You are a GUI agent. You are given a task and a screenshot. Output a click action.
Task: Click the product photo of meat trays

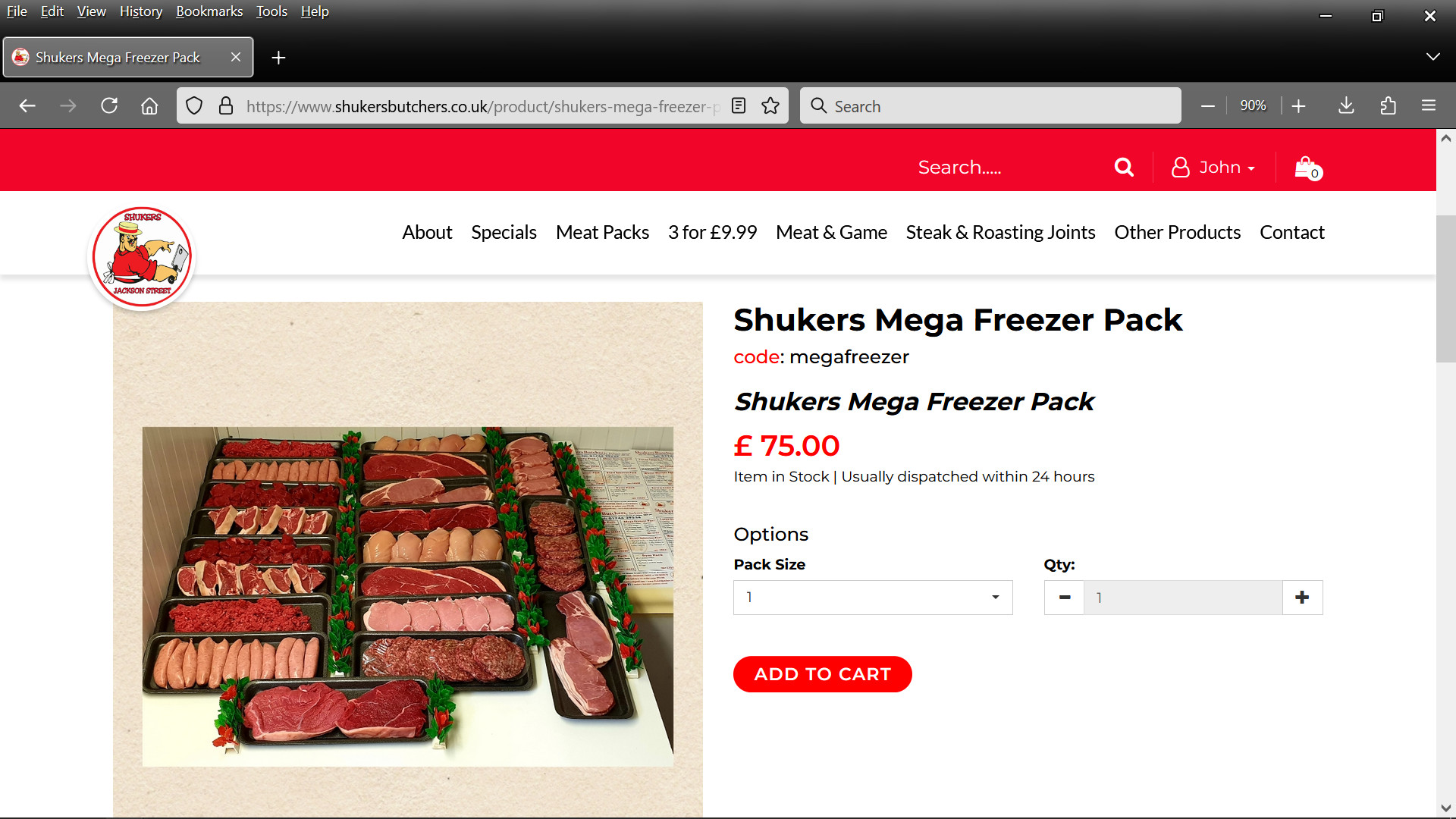(408, 596)
